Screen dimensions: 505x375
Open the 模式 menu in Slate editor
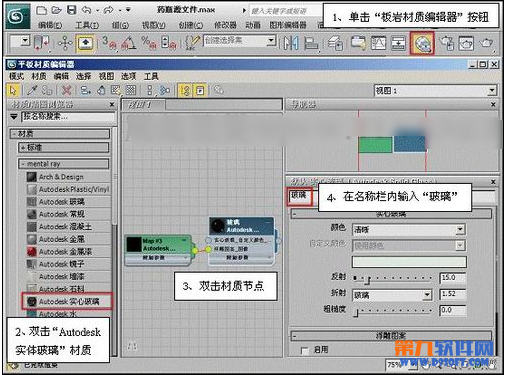tap(16, 76)
